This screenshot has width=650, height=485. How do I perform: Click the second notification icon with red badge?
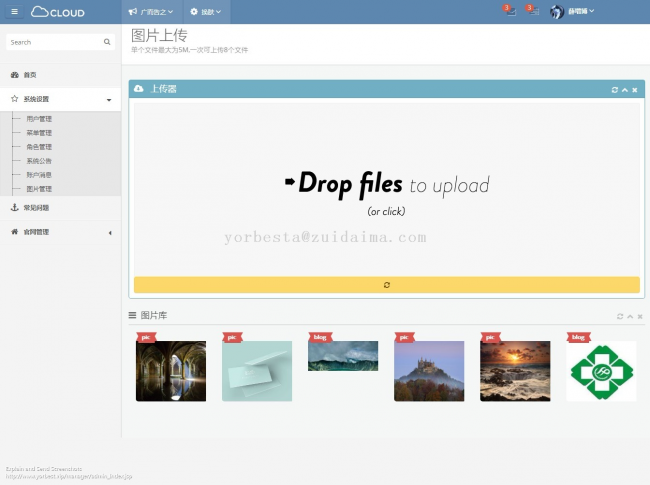click(532, 11)
